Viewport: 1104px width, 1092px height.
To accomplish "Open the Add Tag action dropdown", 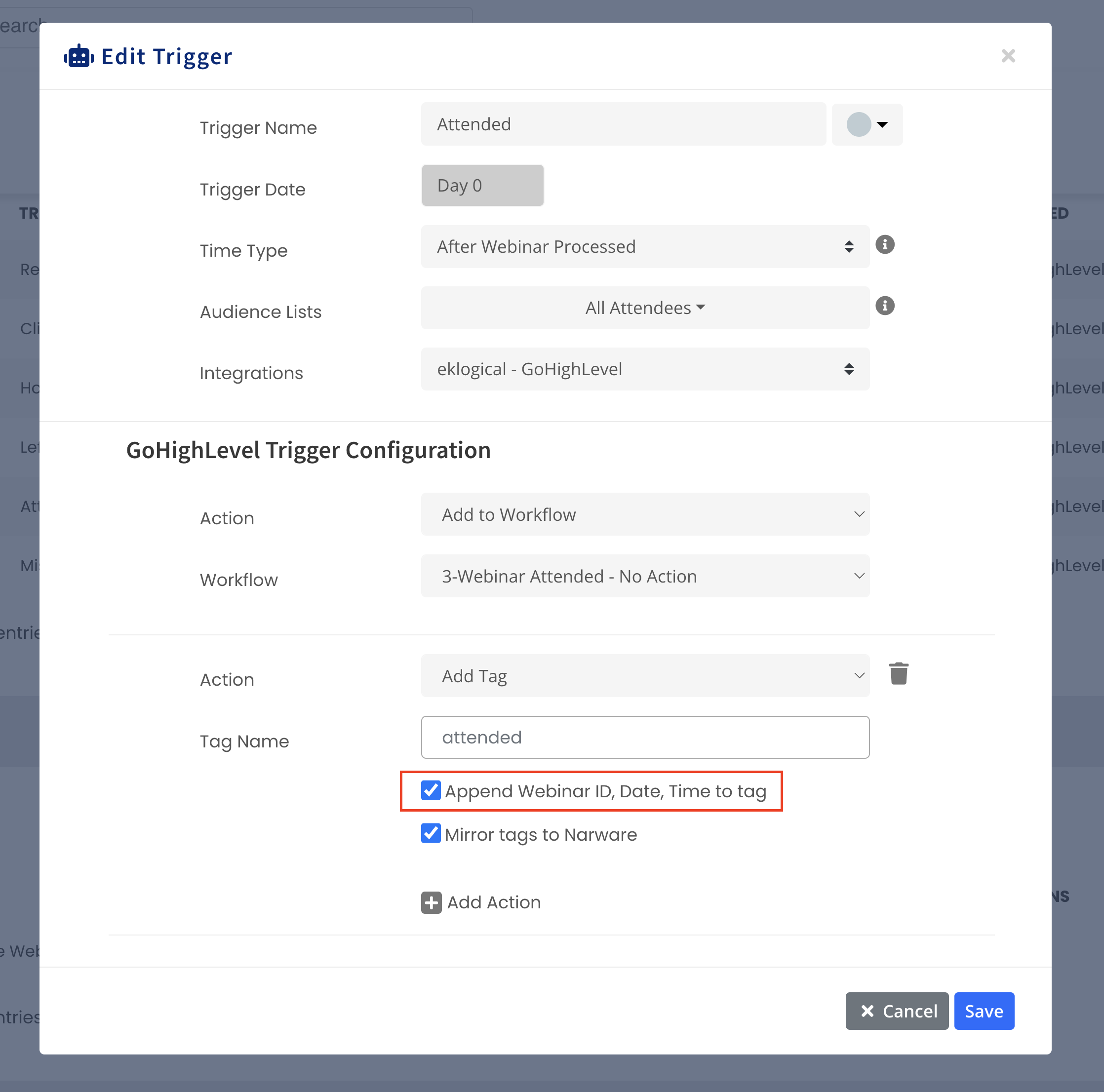I will (x=645, y=676).
